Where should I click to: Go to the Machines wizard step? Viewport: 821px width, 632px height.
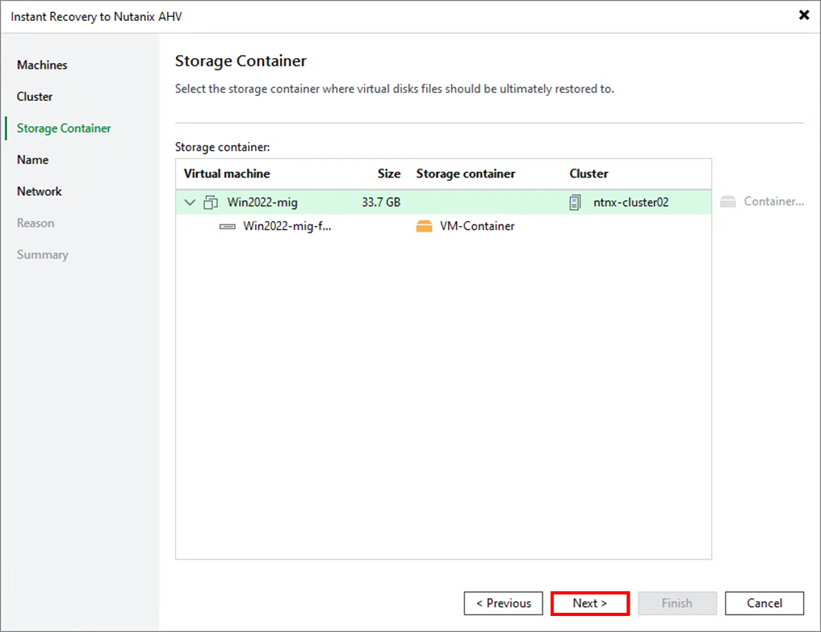[x=42, y=65]
